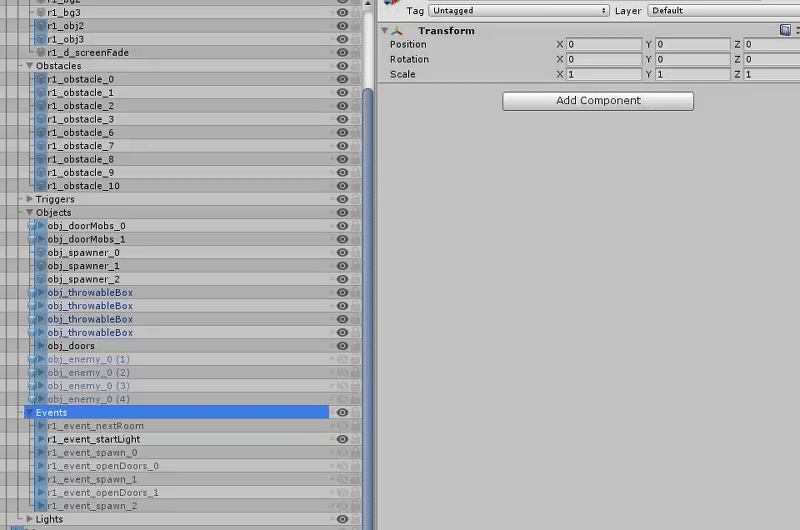Open Transform component help icon
This screenshot has height=530, width=800.
click(785, 30)
